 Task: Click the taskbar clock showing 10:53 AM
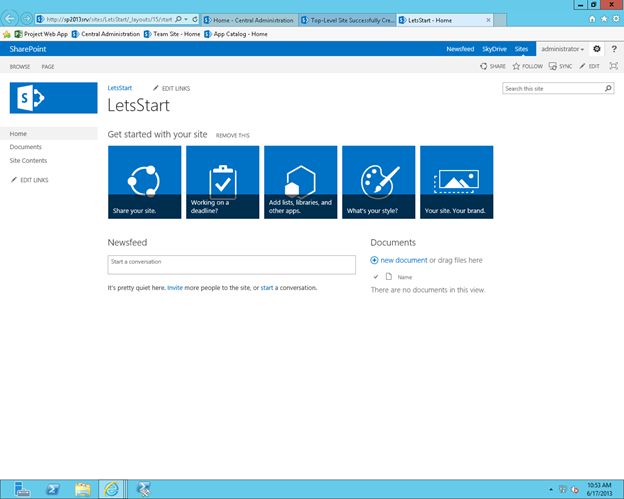click(599, 489)
